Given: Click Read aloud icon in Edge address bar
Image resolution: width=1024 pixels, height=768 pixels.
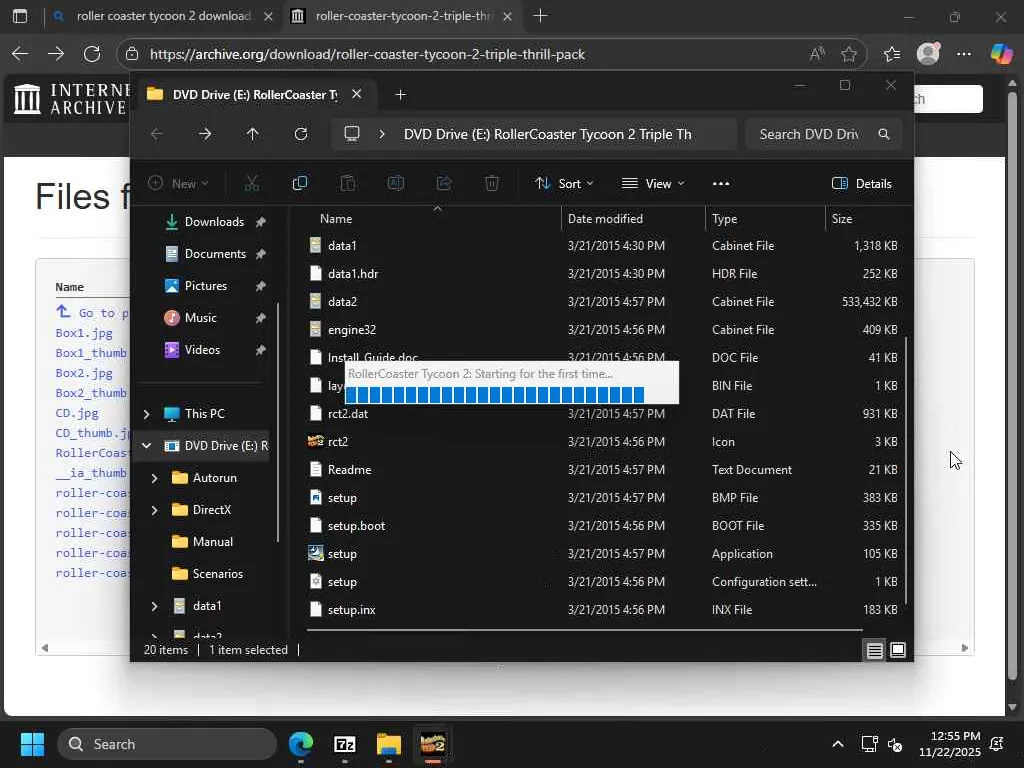Looking at the screenshot, I should tap(817, 54).
